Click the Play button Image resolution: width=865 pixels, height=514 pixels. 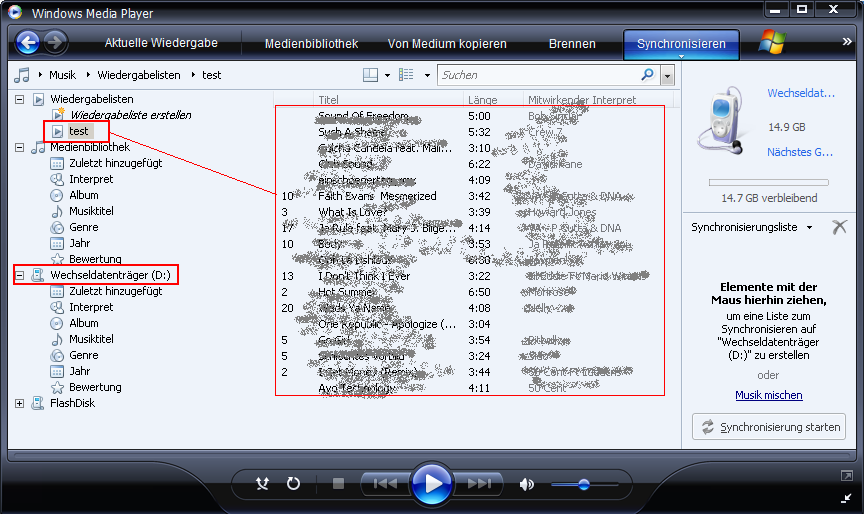tap(432, 484)
